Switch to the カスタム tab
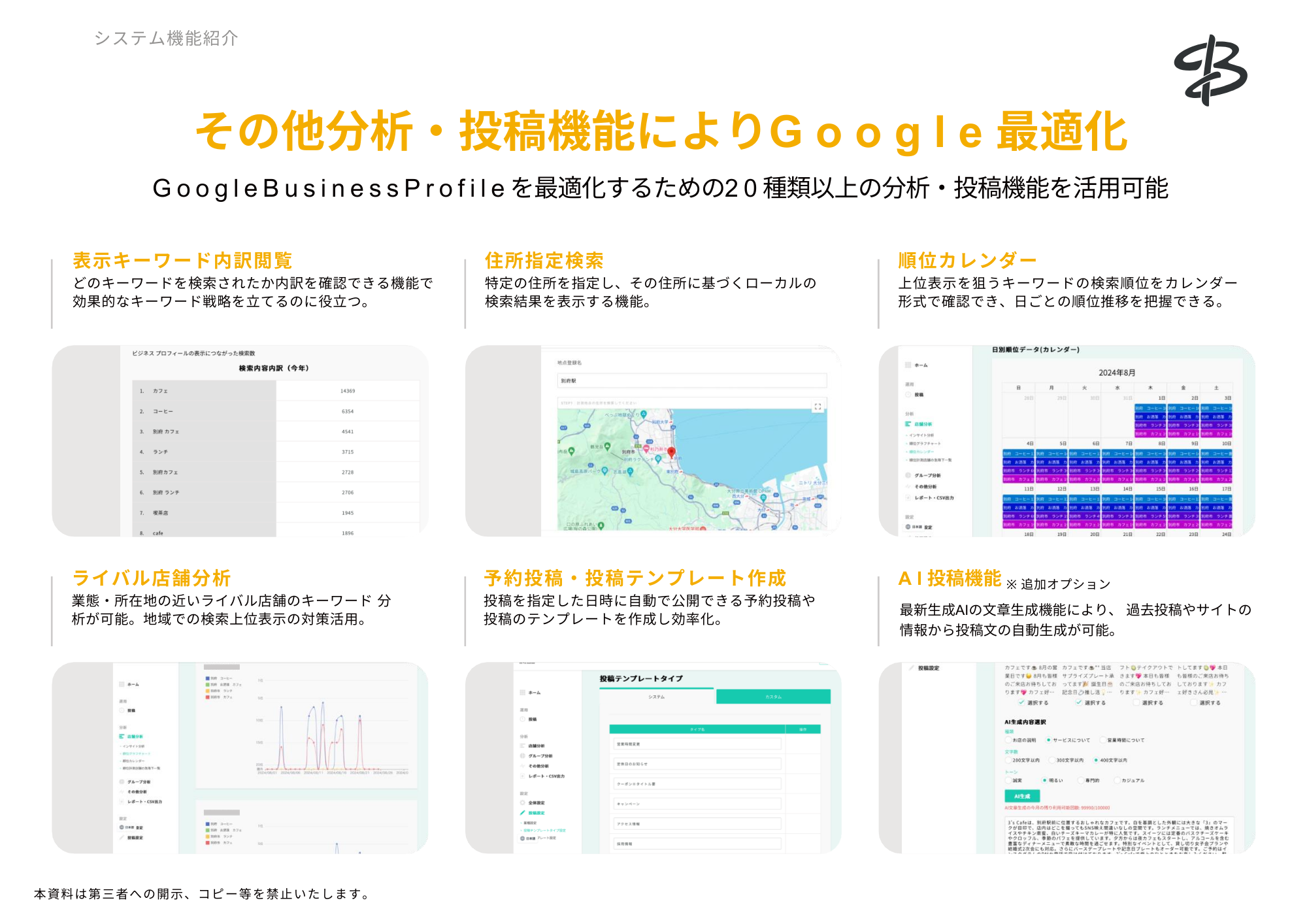This screenshot has height=924, width=1307. pyautogui.click(x=773, y=697)
